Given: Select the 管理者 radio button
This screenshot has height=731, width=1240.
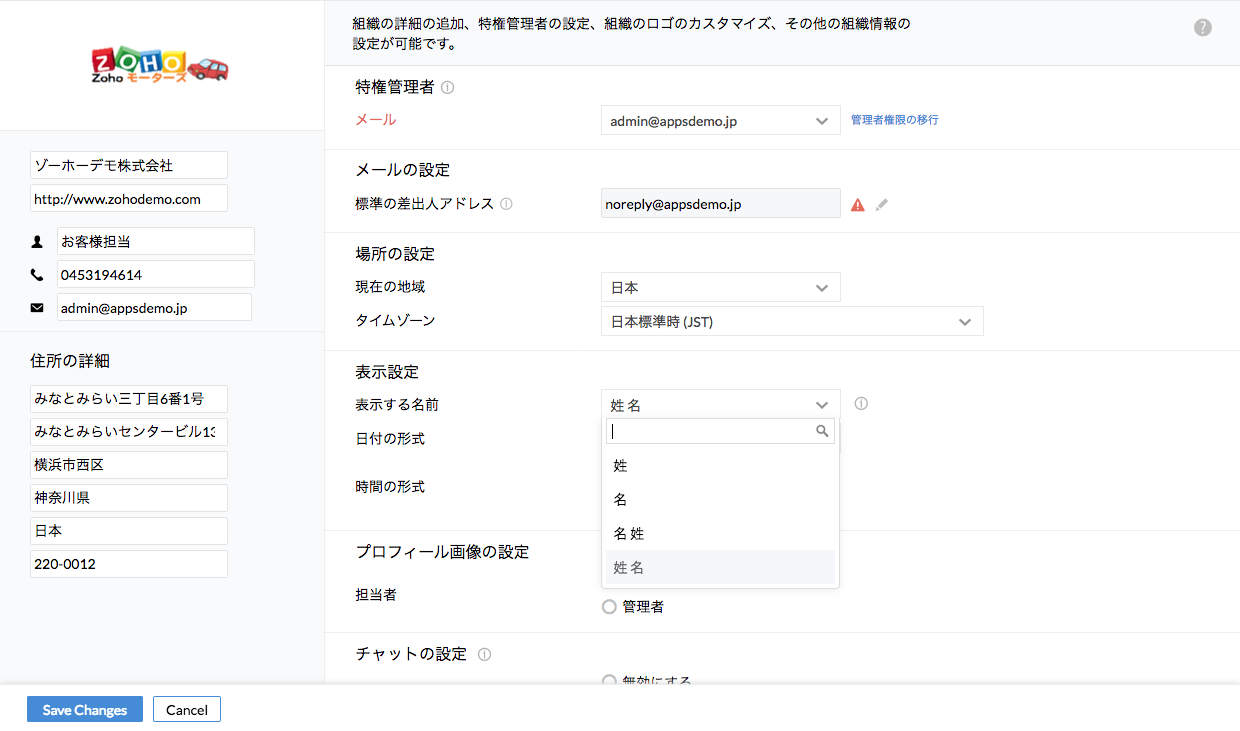Looking at the screenshot, I should click(x=609, y=607).
